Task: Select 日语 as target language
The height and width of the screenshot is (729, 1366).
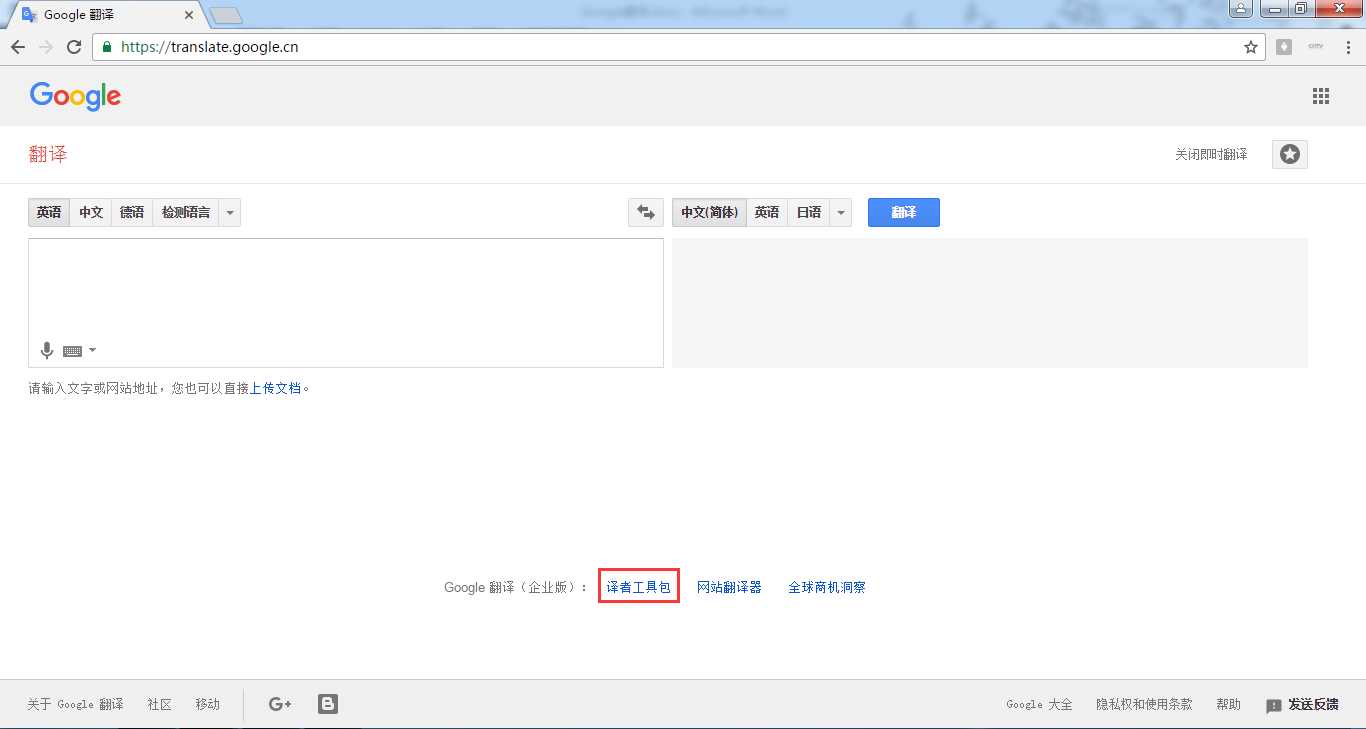Action: click(809, 212)
